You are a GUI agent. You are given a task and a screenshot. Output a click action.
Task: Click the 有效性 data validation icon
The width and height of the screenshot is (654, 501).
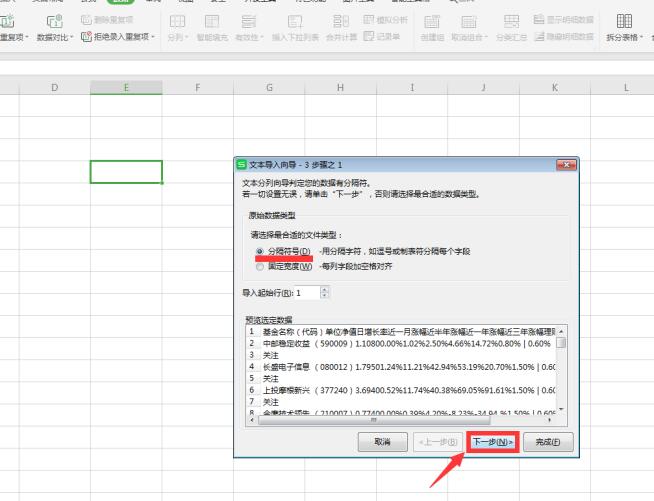(249, 21)
